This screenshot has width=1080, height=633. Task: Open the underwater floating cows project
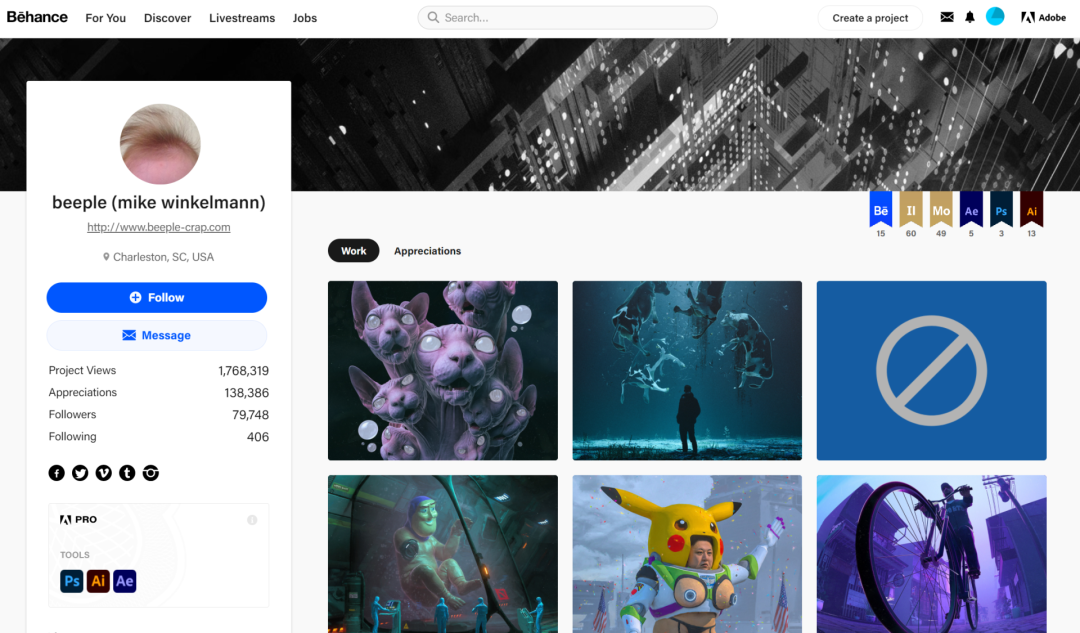click(x=687, y=371)
